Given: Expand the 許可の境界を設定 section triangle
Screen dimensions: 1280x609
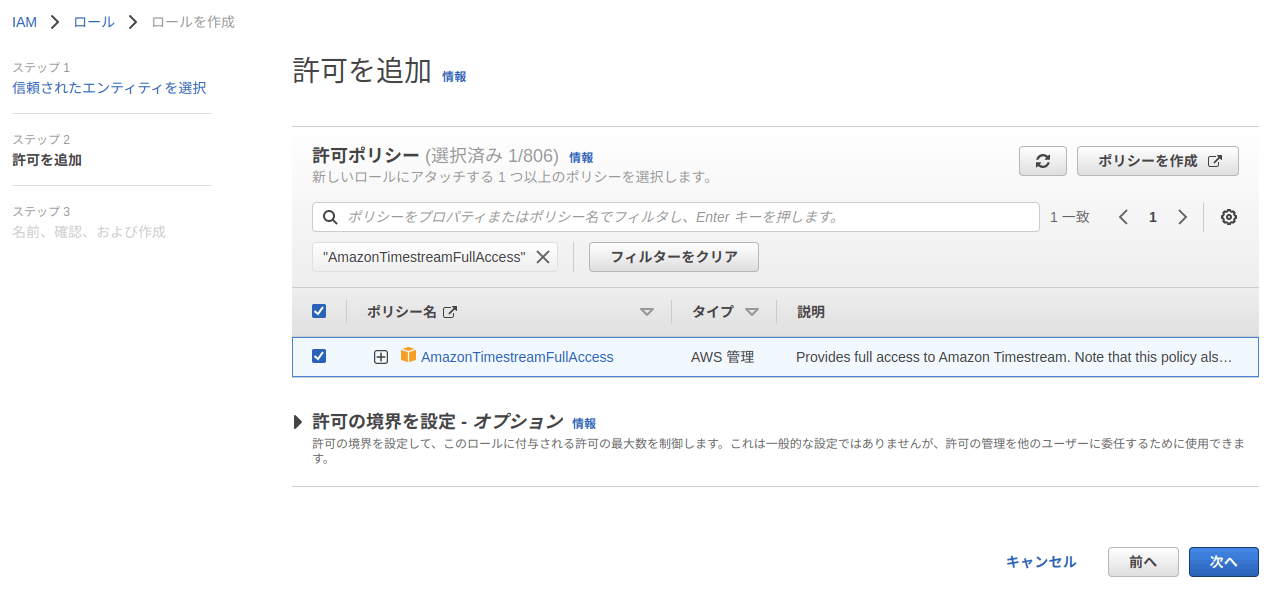Looking at the screenshot, I should [x=299, y=422].
